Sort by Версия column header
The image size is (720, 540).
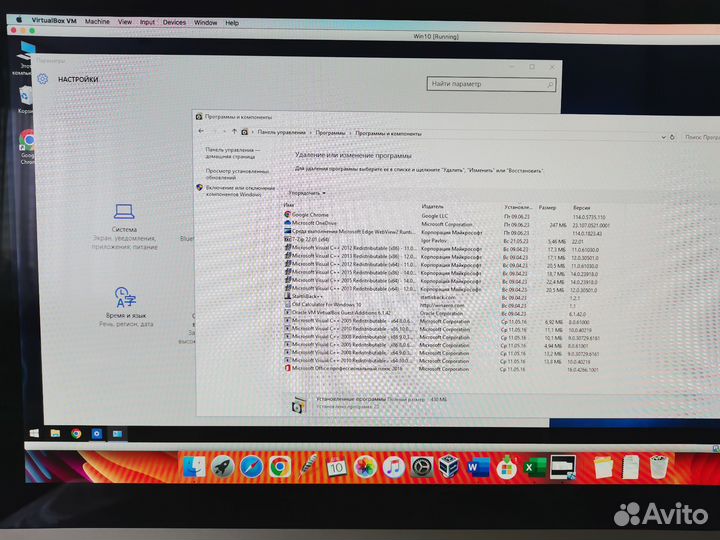581,208
